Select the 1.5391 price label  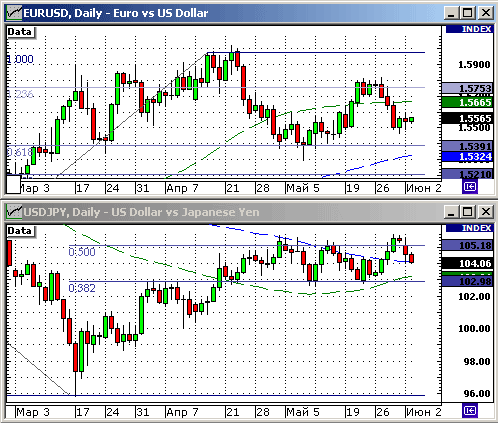tap(467, 146)
